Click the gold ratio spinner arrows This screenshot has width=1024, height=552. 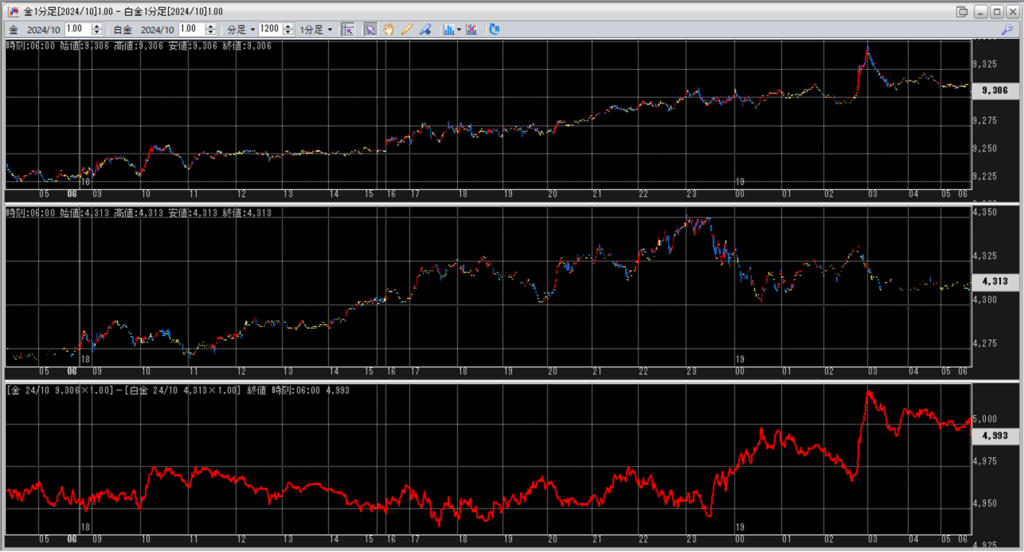pyautogui.click(x=95, y=29)
